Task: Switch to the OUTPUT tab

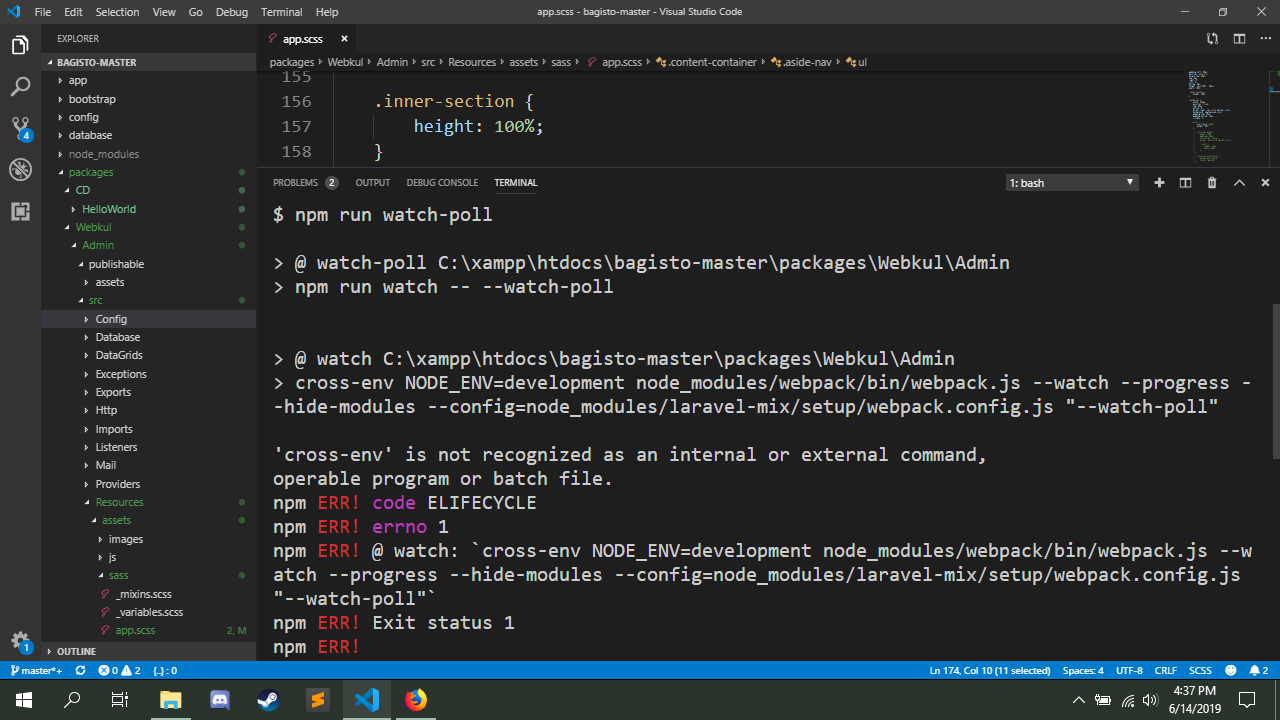Action: click(373, 183)
